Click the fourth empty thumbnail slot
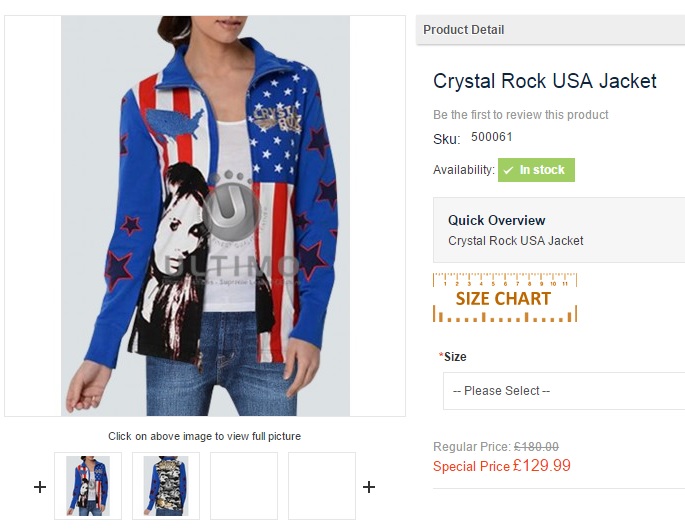This screenshot has width=685, height=530. coord(322,486)
